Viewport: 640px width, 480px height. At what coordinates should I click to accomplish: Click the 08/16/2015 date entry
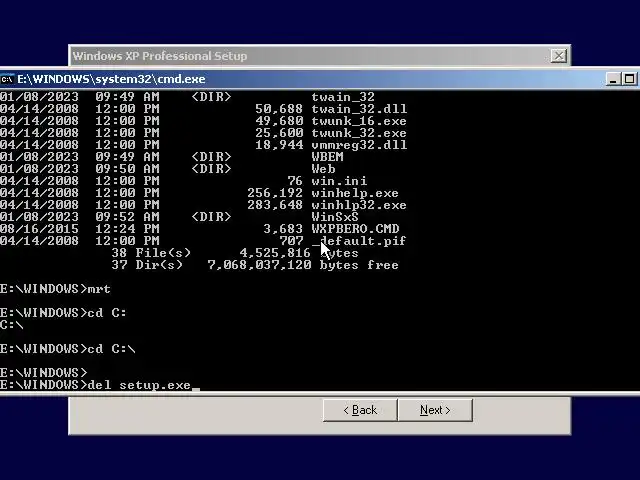click(39, 229)
